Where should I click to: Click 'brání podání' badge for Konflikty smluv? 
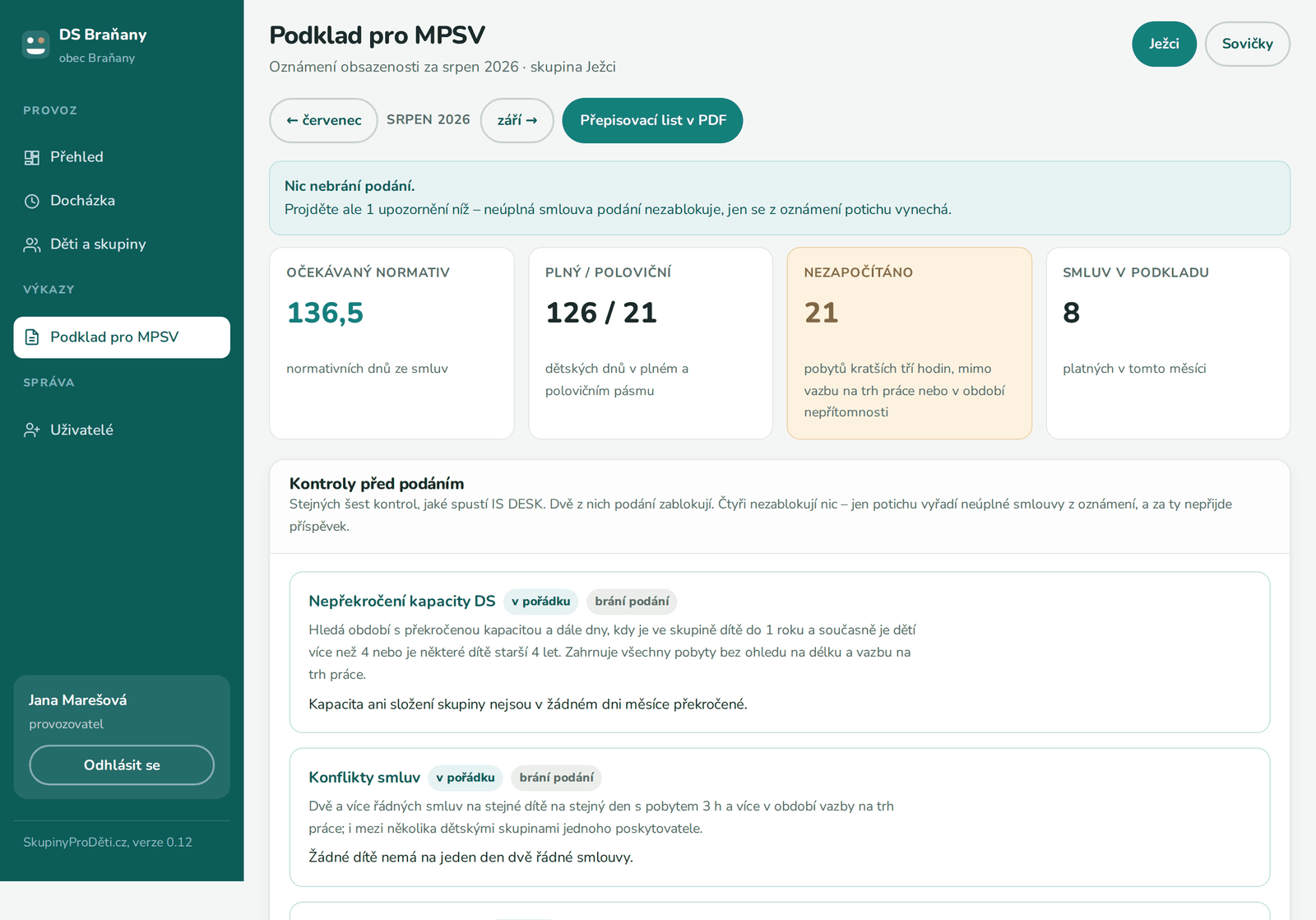pos(556,778)
